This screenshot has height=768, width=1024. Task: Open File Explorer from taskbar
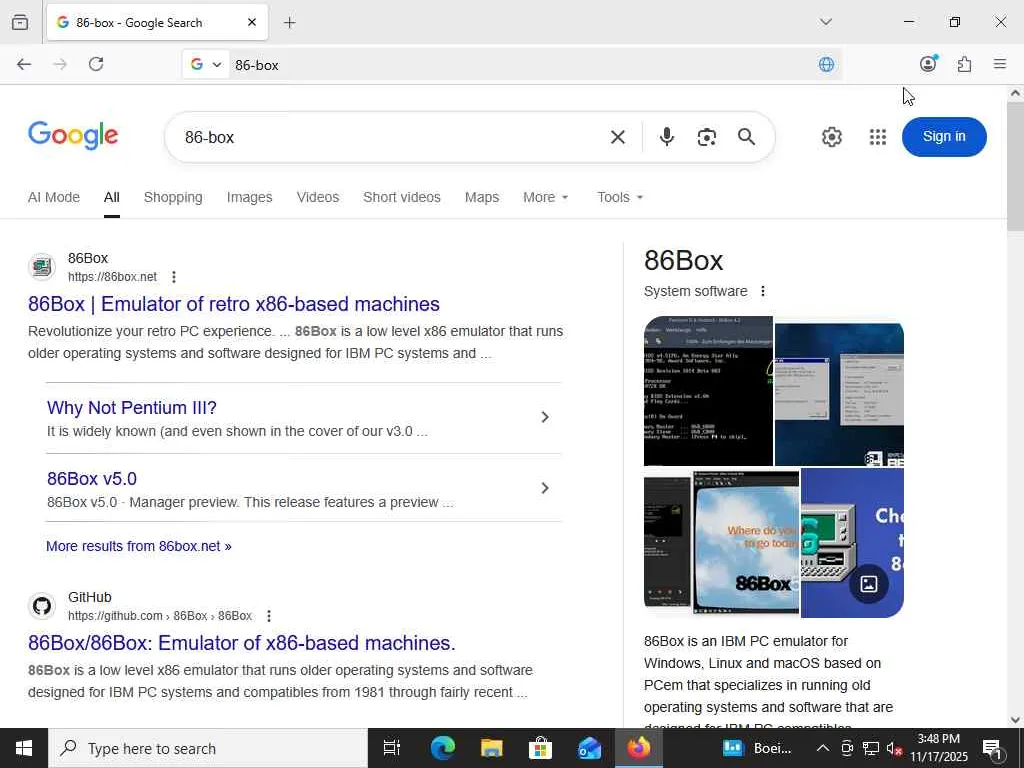coord(491,748)
